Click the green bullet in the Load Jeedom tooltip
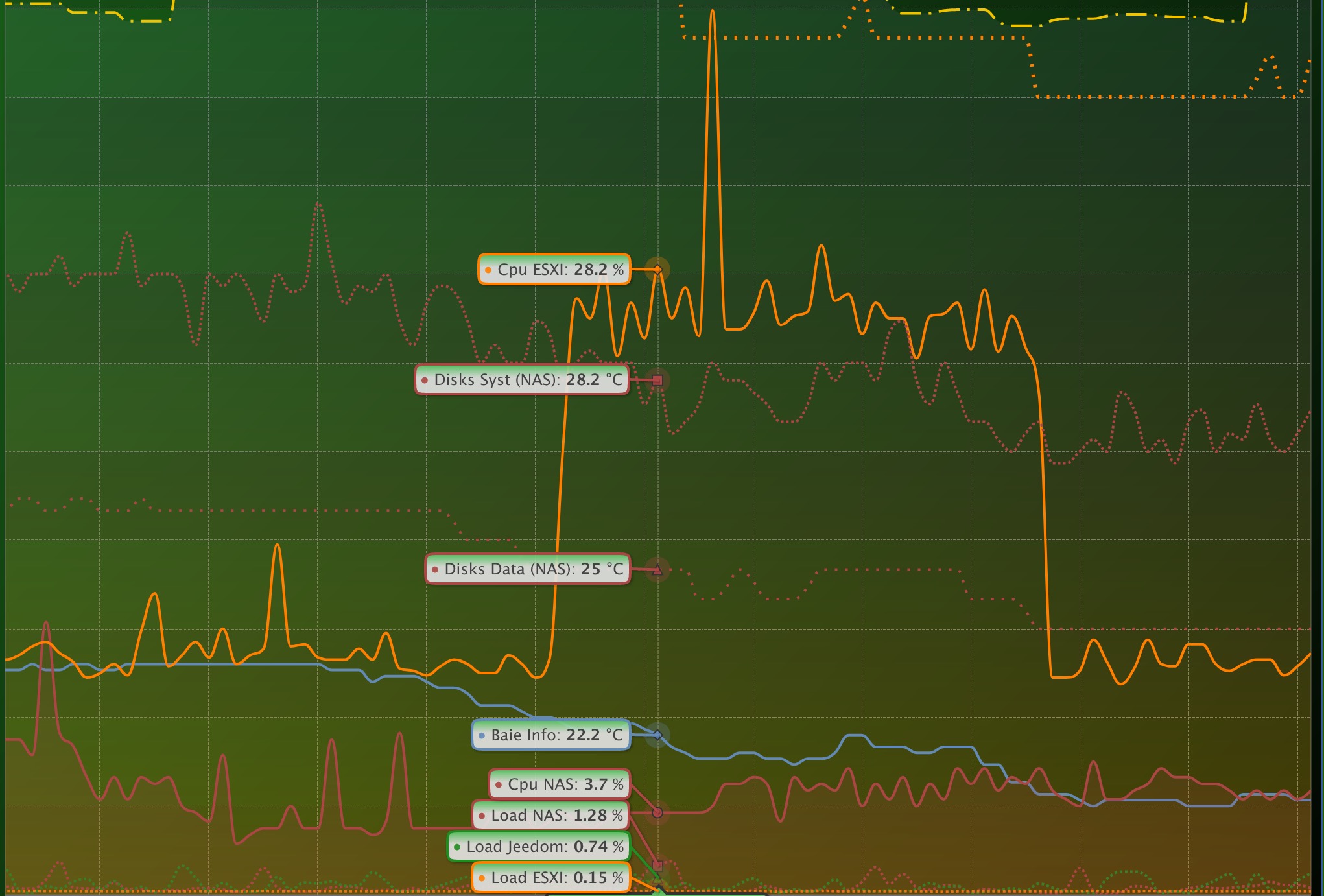The width and height of the screenshot is (1324, 896). [457, 847]
